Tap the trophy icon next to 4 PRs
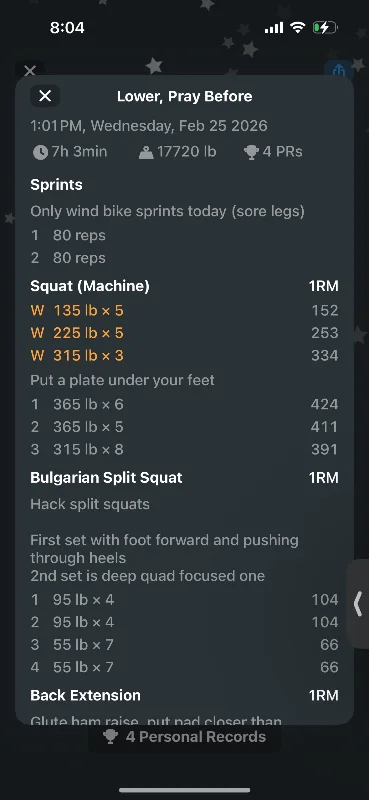 click(251, 152)
